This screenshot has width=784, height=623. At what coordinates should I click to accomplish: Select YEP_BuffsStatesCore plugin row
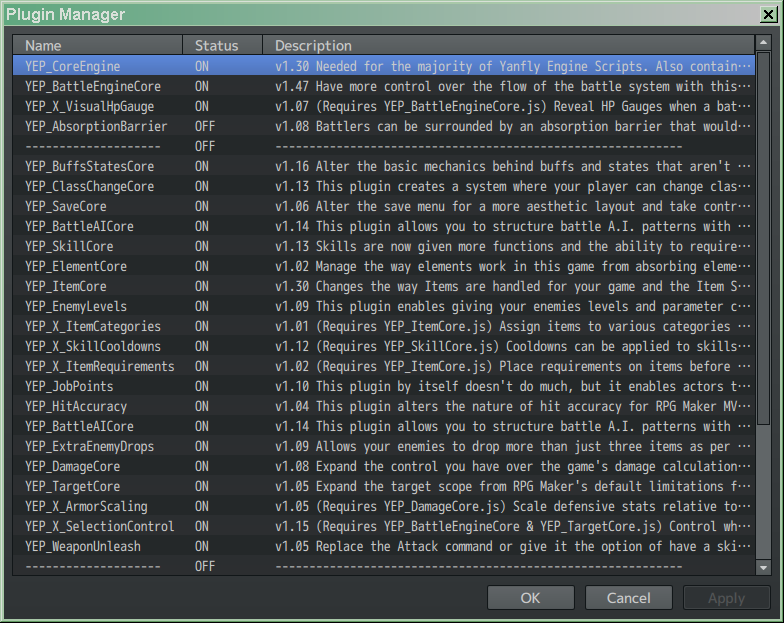coord(384,166)
